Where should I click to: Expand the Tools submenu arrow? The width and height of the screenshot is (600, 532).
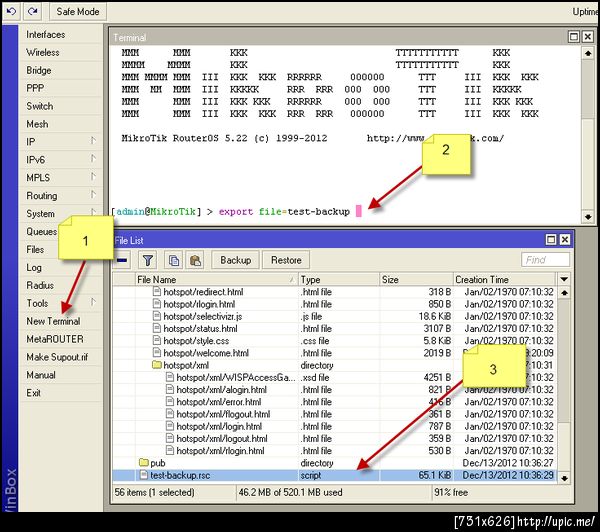coord(93,302)
